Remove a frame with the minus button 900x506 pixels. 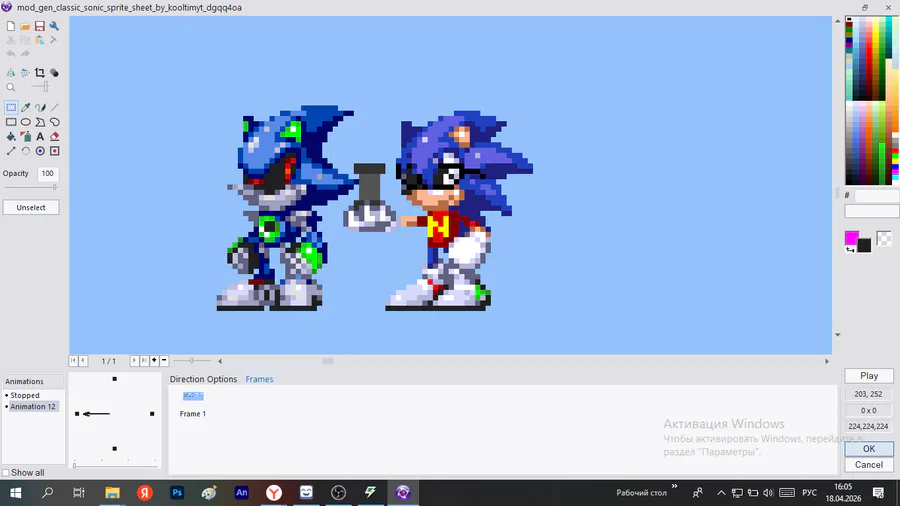[x=164, y=360]
